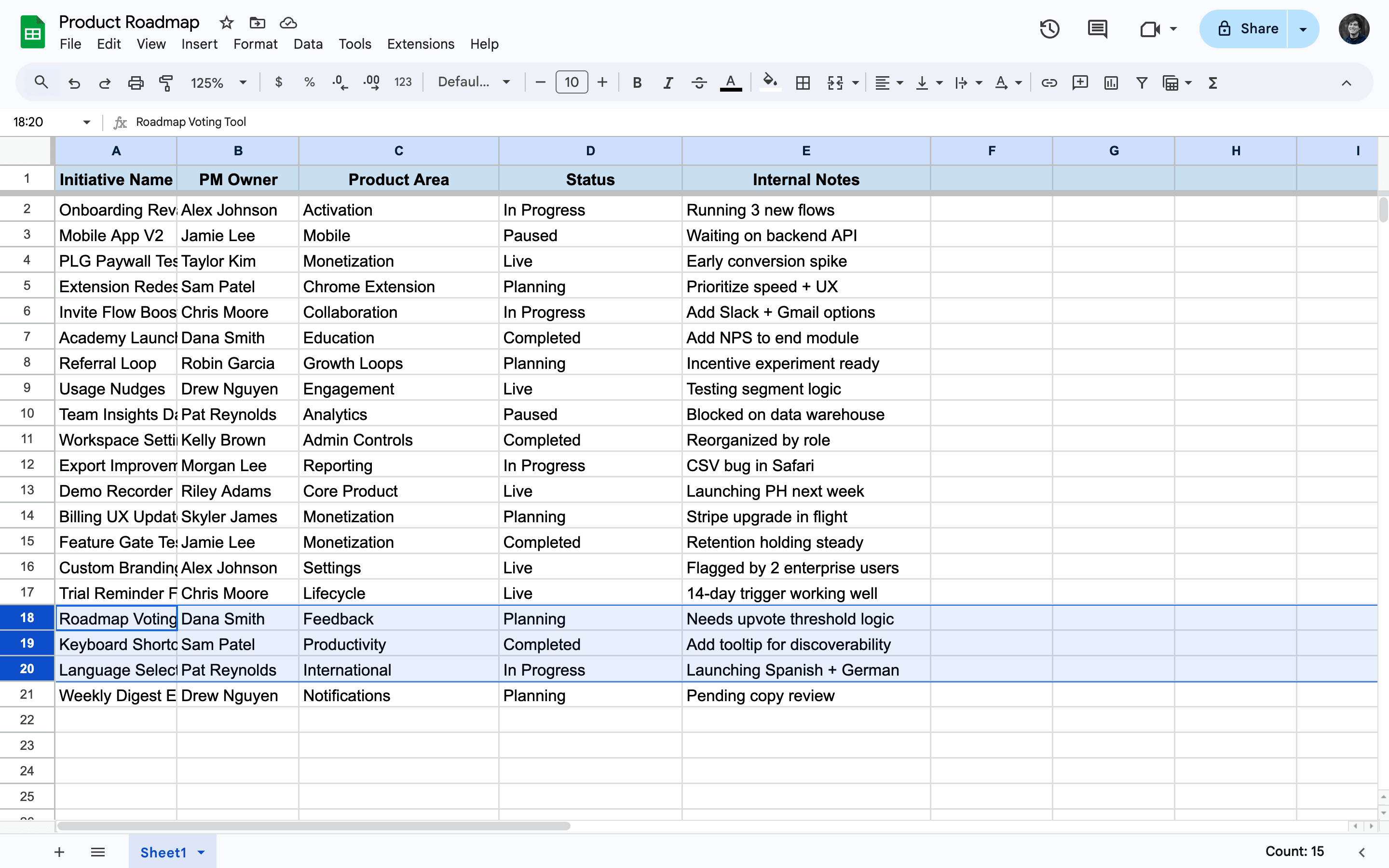The height and width of the screenshot is (868, 1389).
Task: Toggle strikethrough formatting
Action: pos(698,82)
